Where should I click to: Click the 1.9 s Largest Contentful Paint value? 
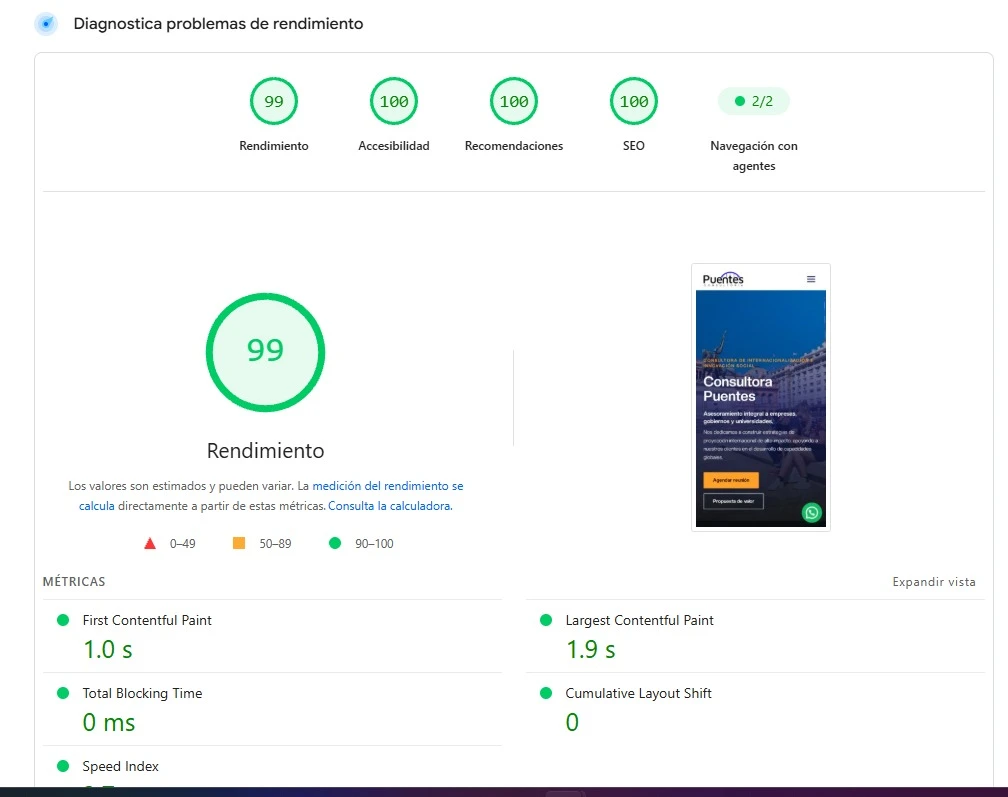click(x=591, y=650)
